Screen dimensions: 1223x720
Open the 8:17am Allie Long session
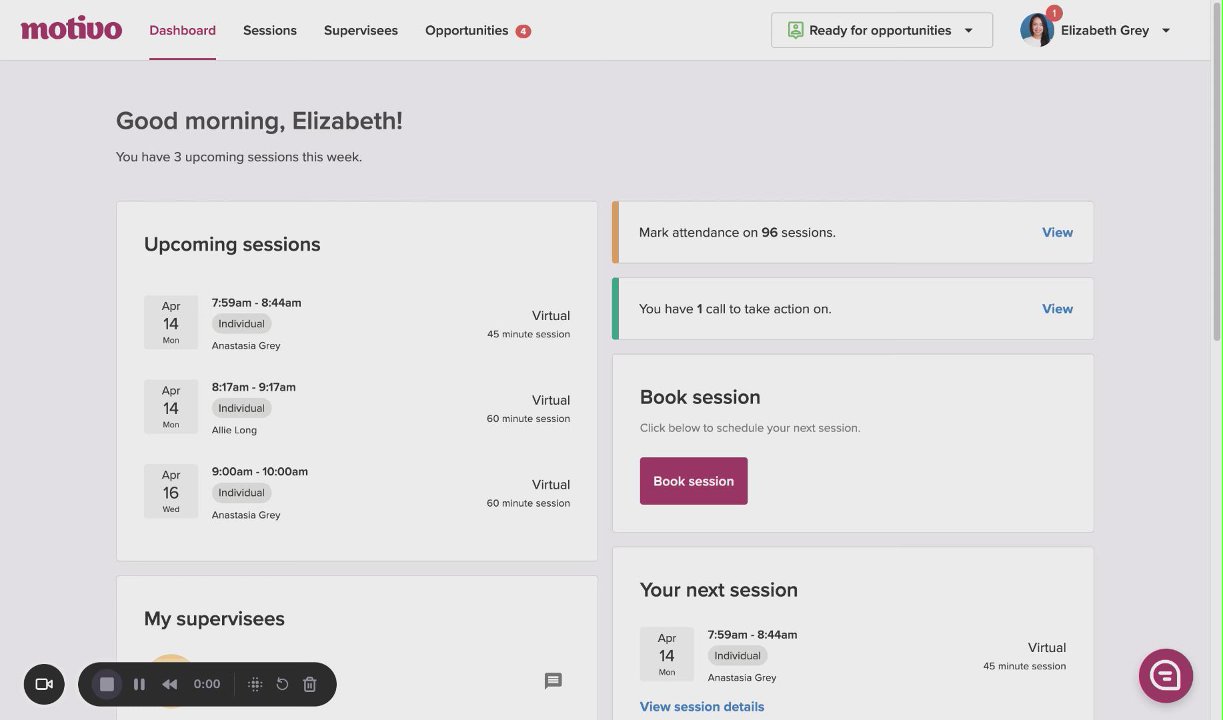[x=357, y=408]
